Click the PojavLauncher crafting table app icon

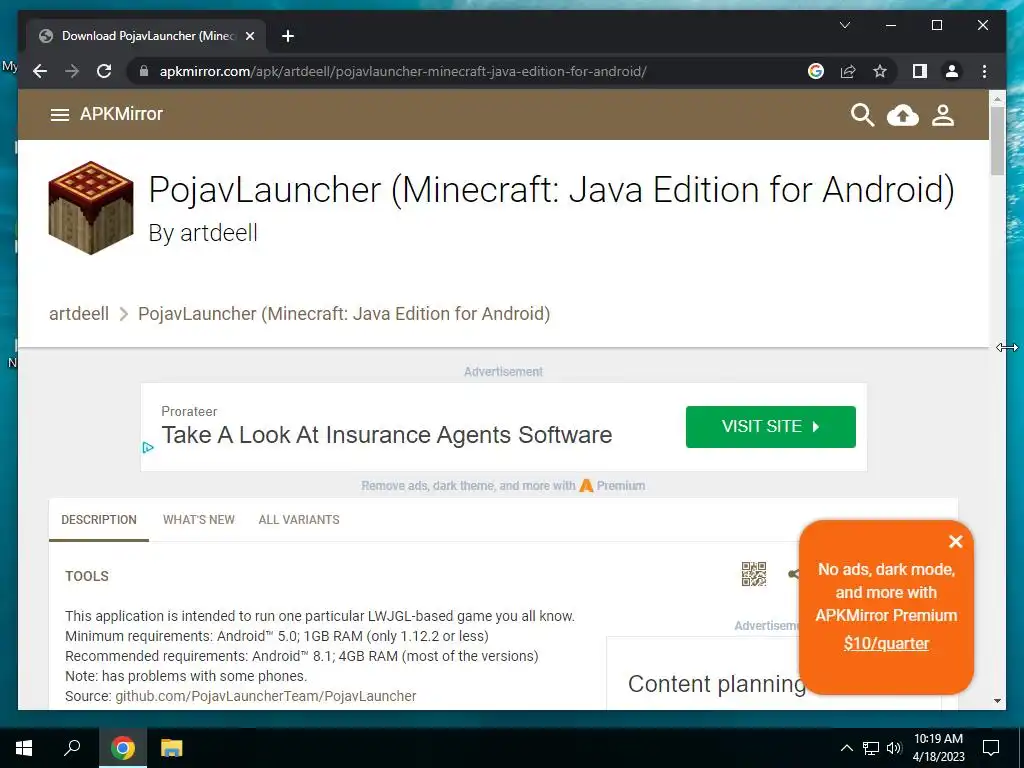point(91,208)
